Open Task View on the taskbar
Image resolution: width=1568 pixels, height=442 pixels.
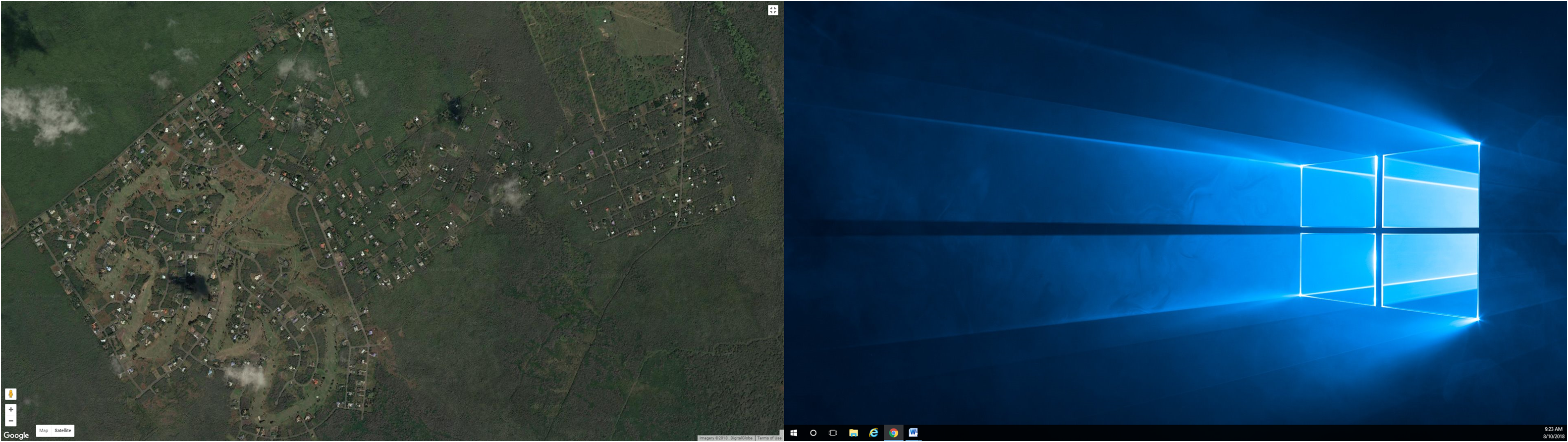click(x=833, y=433)
